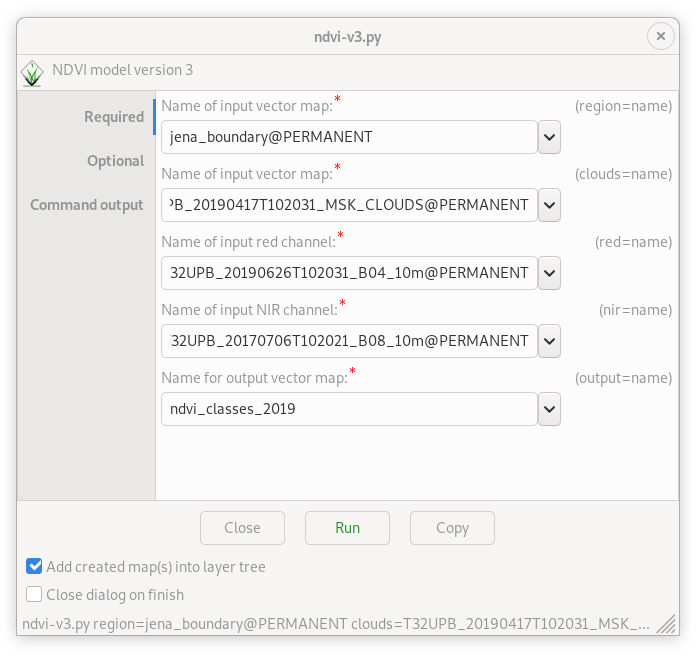
Task: Open the Command output tab
Action: pyautogui.click(x=87, y=205)
